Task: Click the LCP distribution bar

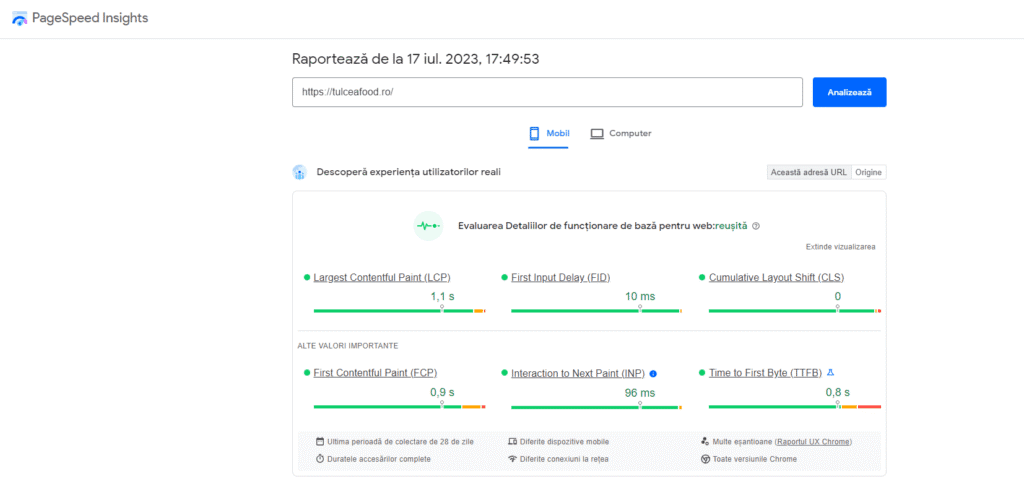Action: (400, 311)
